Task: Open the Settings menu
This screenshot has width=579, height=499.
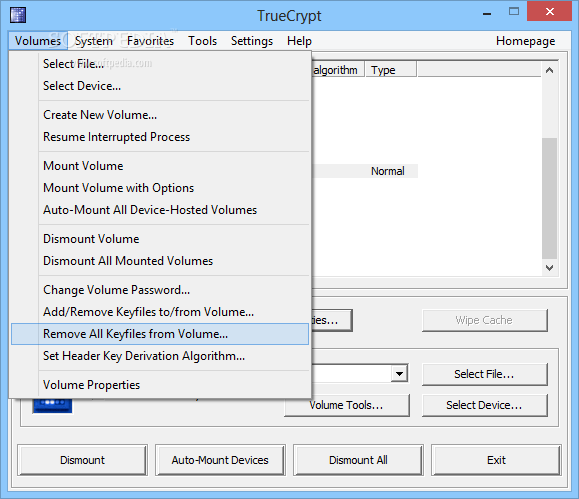Action: coord(252,41)
